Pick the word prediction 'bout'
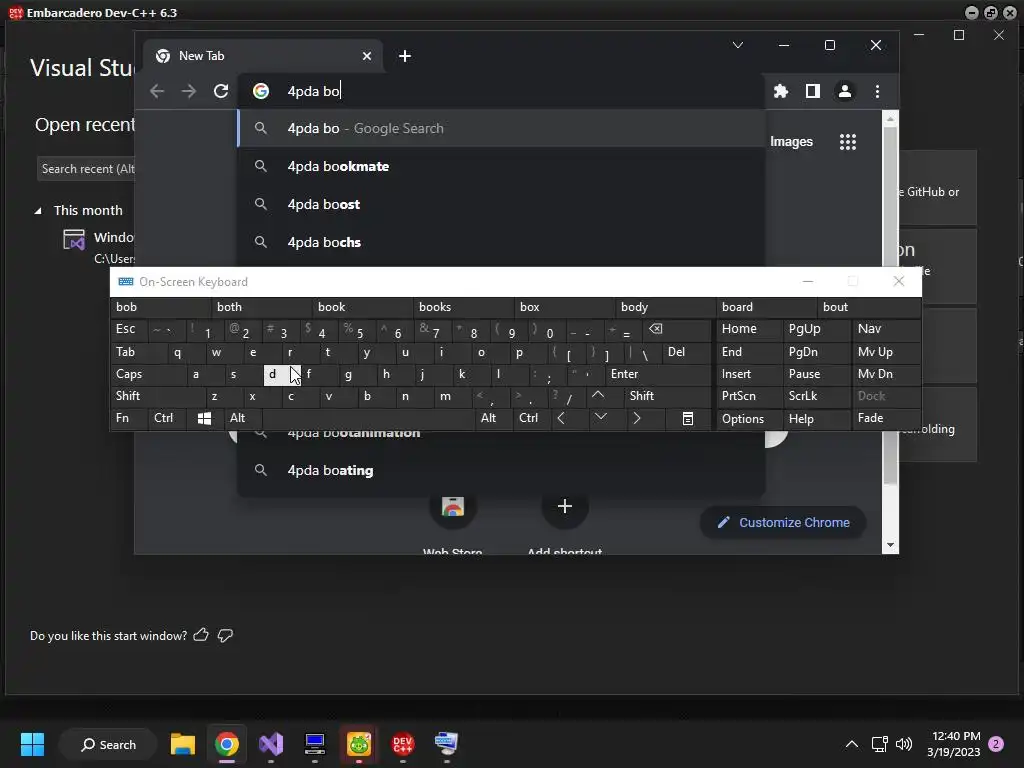Viewport: 1024px width, 768px height. tap(869, 307)
